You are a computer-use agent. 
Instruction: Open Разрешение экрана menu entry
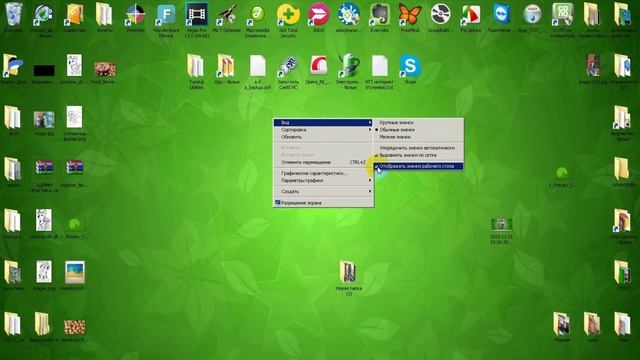pyautogui.click(x=323, y=203)
